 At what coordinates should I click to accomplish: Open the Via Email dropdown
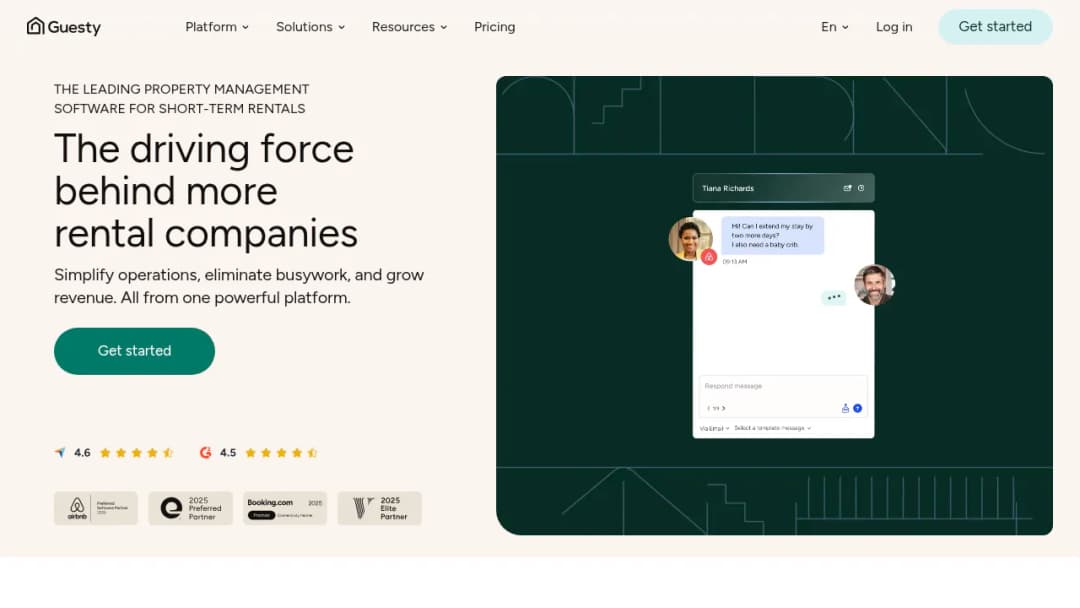(x=714, y=428)
